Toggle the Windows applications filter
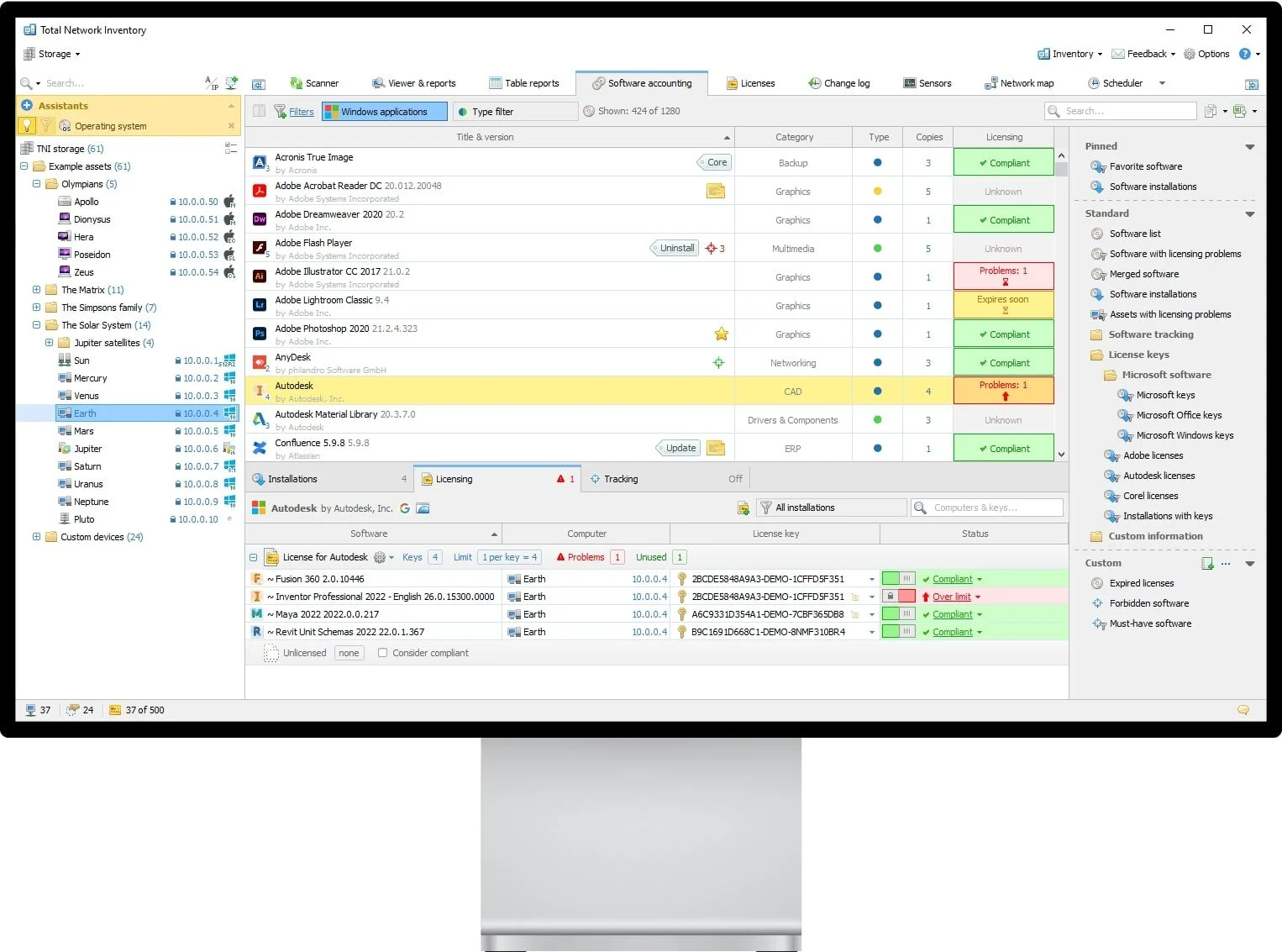The height and width of the screenshot is (952, 1282). tap(383, 111)
